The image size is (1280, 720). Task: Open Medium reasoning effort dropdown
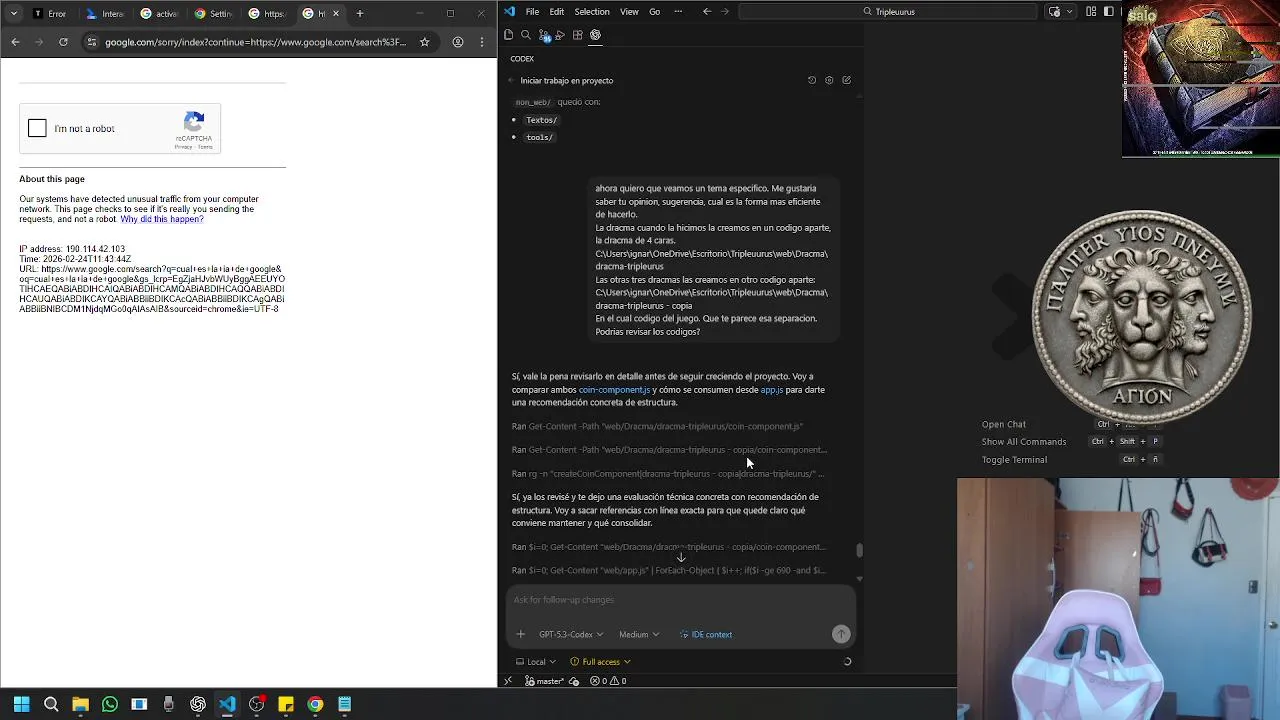tap(639, 634)
